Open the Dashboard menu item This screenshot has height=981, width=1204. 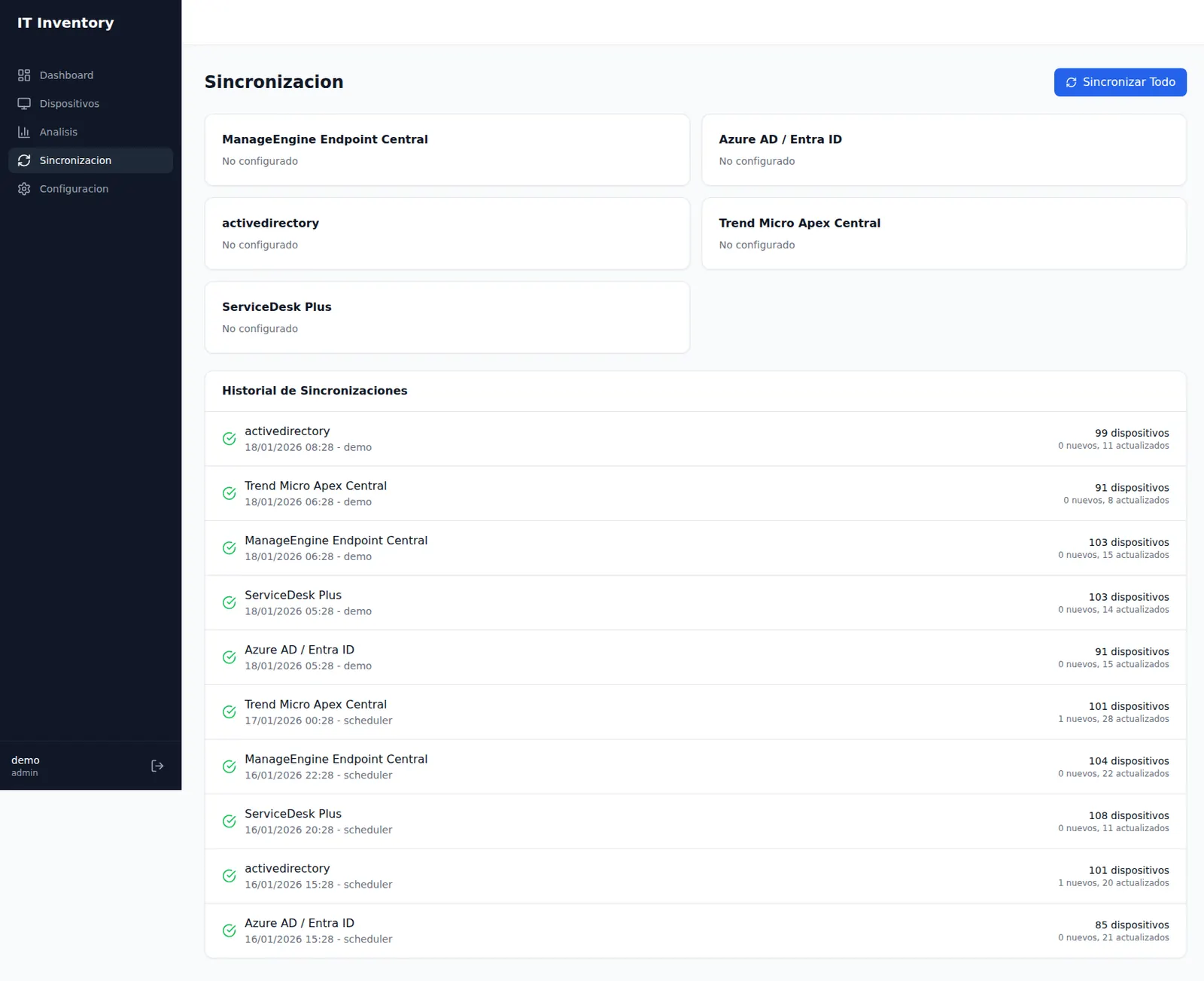(x=90, y=75)
